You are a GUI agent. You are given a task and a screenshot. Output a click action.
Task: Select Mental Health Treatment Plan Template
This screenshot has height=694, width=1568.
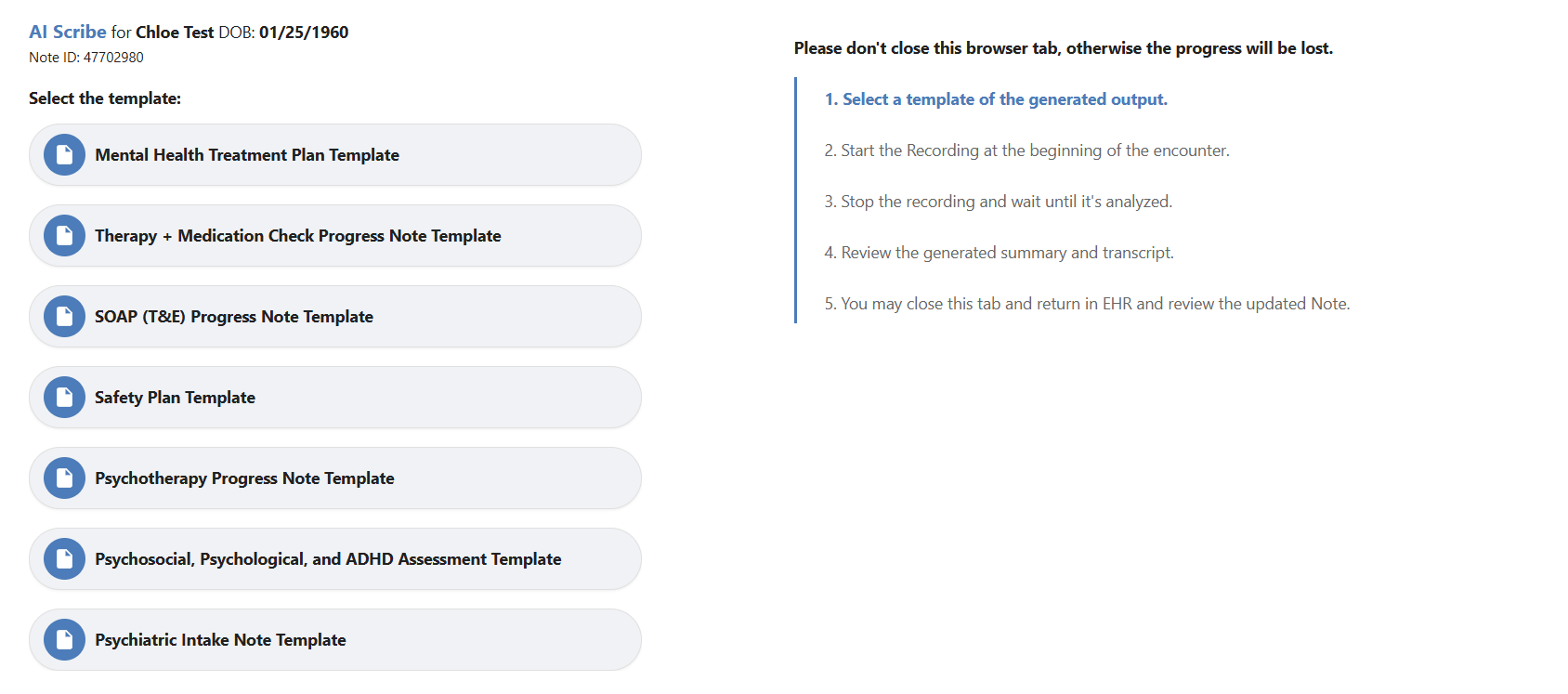click(247, 155)
